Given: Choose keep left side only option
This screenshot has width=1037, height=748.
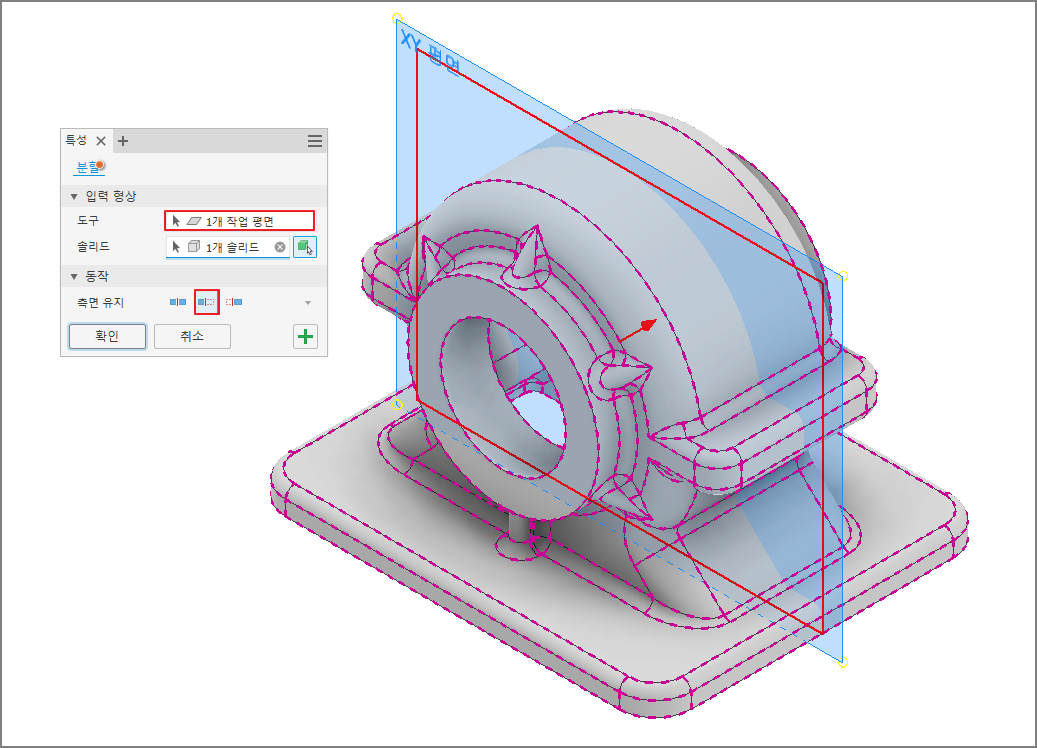Looking at the screenshot, I should (x=206, y=302).
